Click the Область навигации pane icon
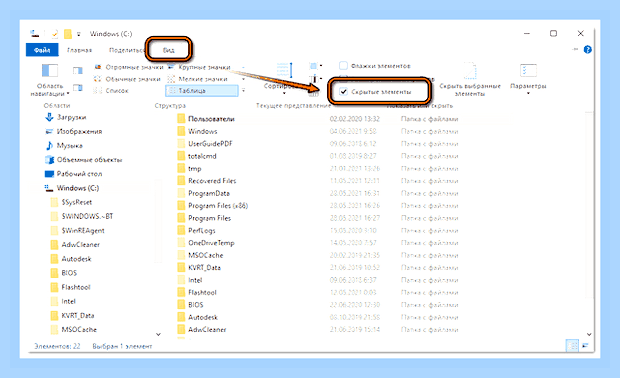The image size is (620, 378). [x=50, y=71]
